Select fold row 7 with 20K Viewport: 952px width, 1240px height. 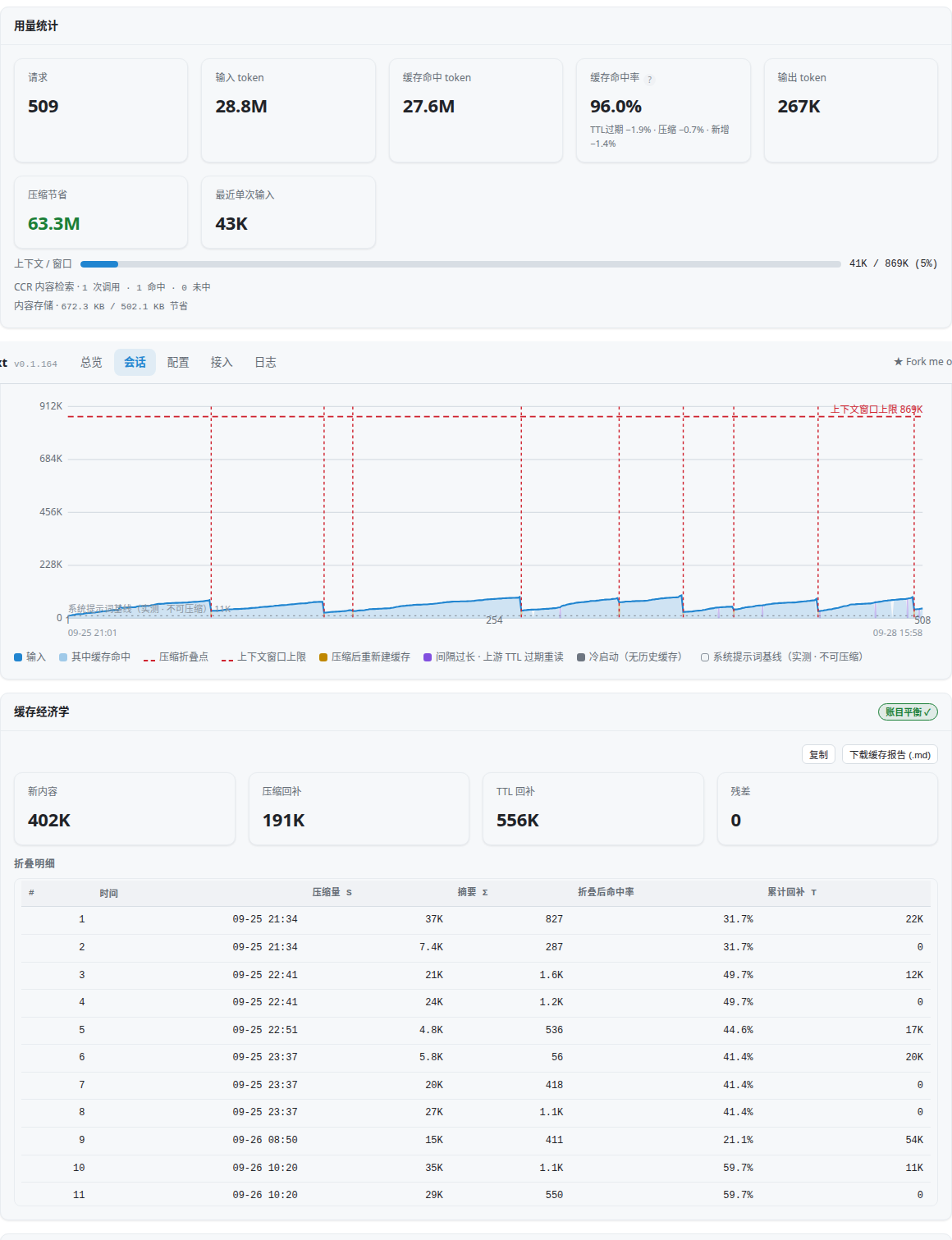pyautogui.click(x=476, y=1085)
